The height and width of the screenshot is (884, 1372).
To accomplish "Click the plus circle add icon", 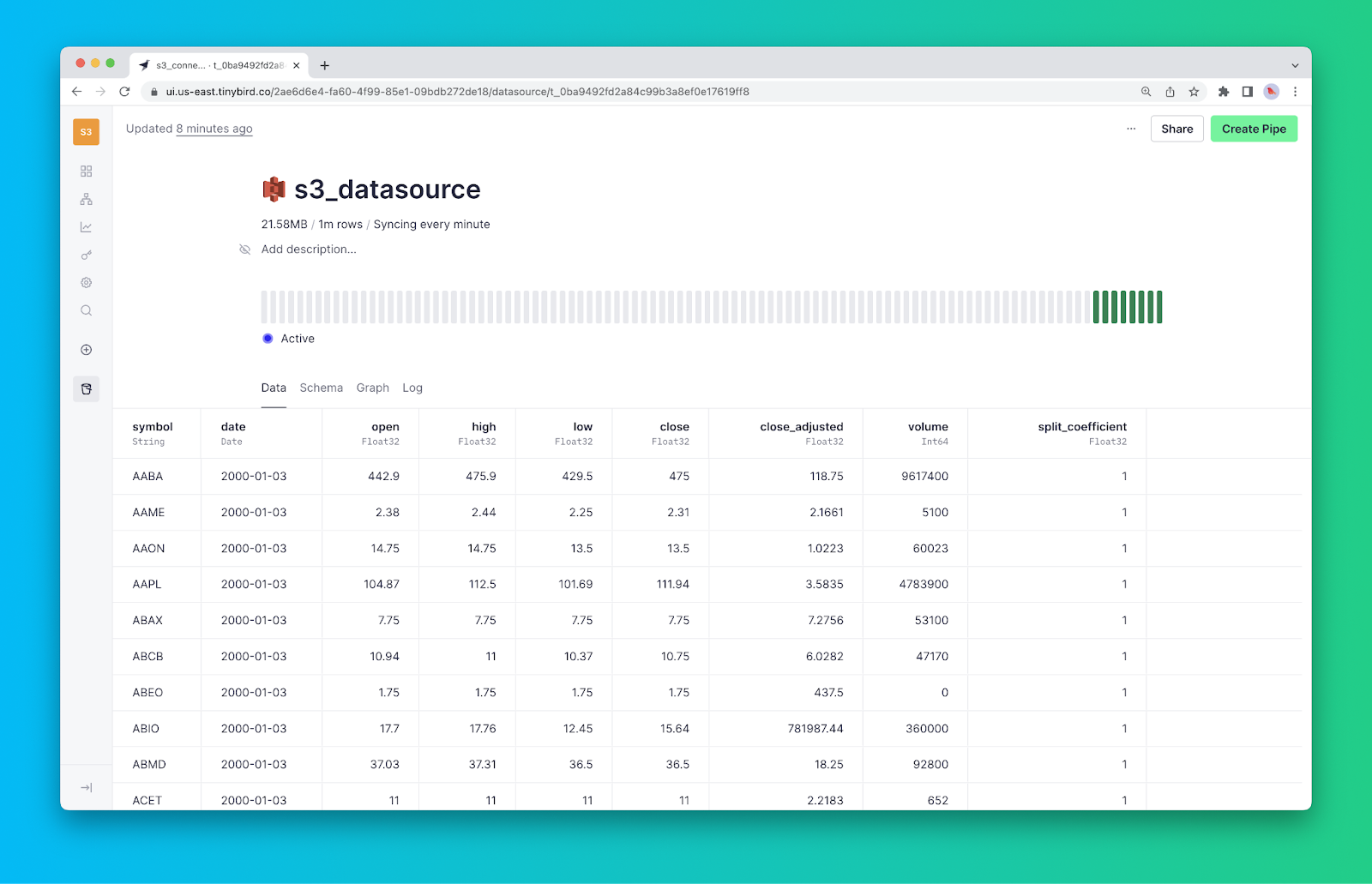I will 86,350.
